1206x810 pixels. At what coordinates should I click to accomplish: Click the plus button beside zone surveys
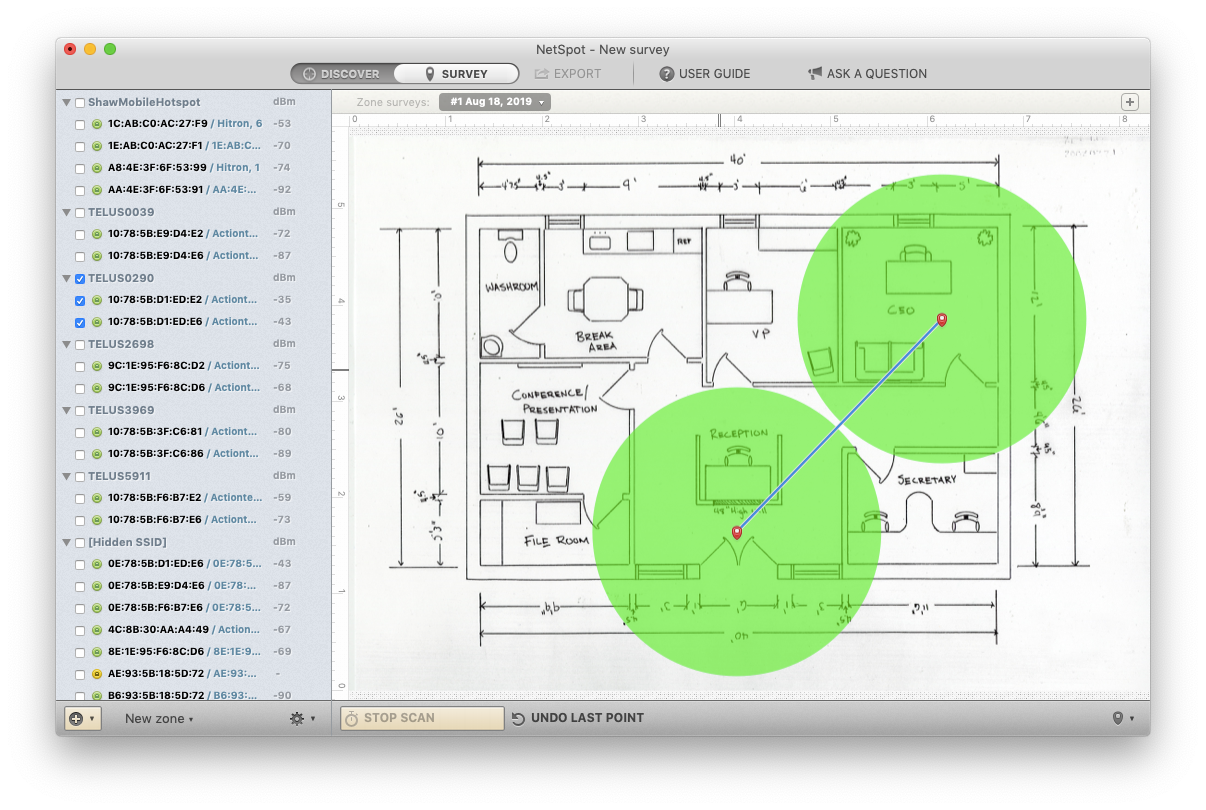point(1130,102)
